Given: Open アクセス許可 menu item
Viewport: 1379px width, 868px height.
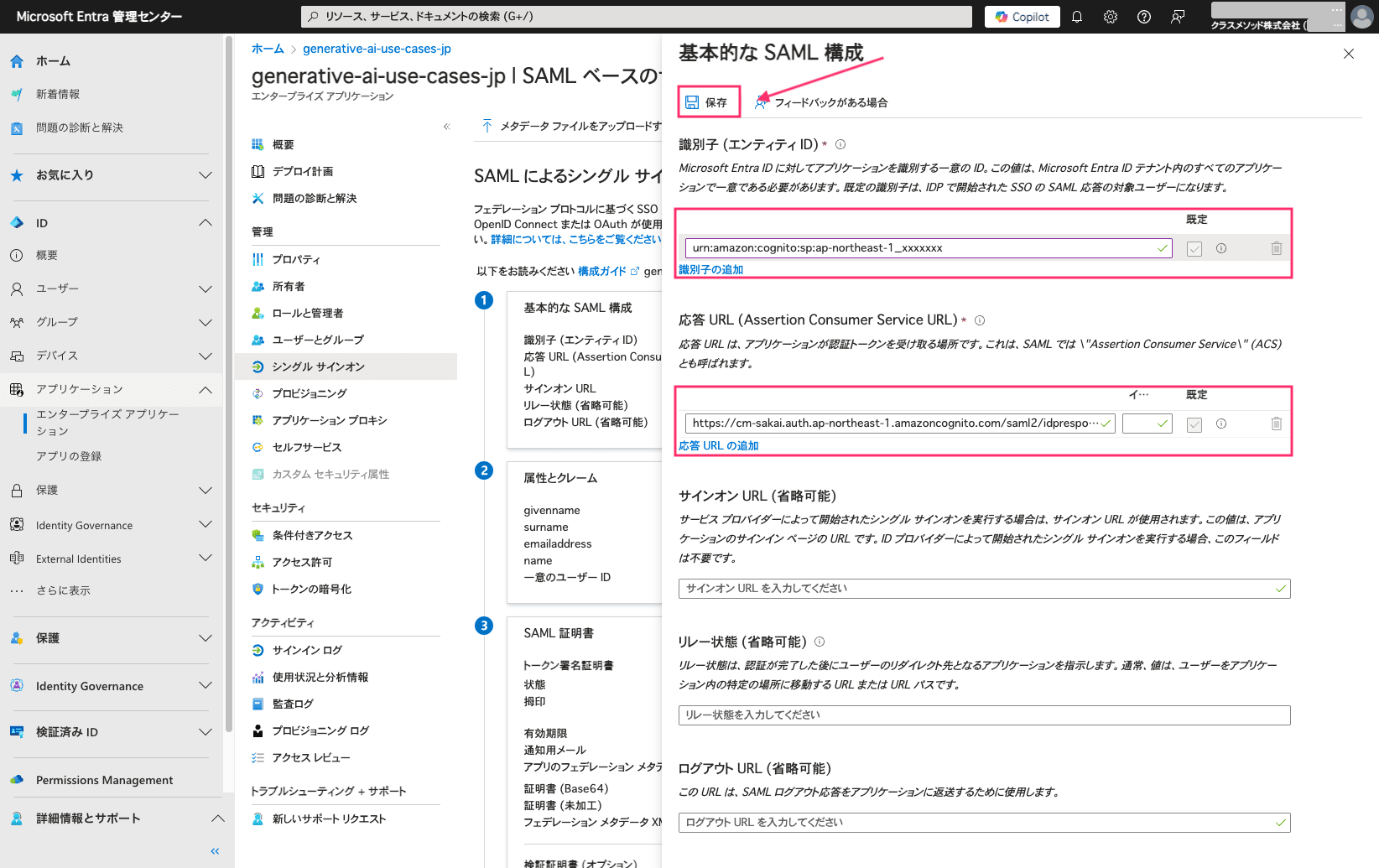Looking at the screenshot, I should [x=302, y=563].
